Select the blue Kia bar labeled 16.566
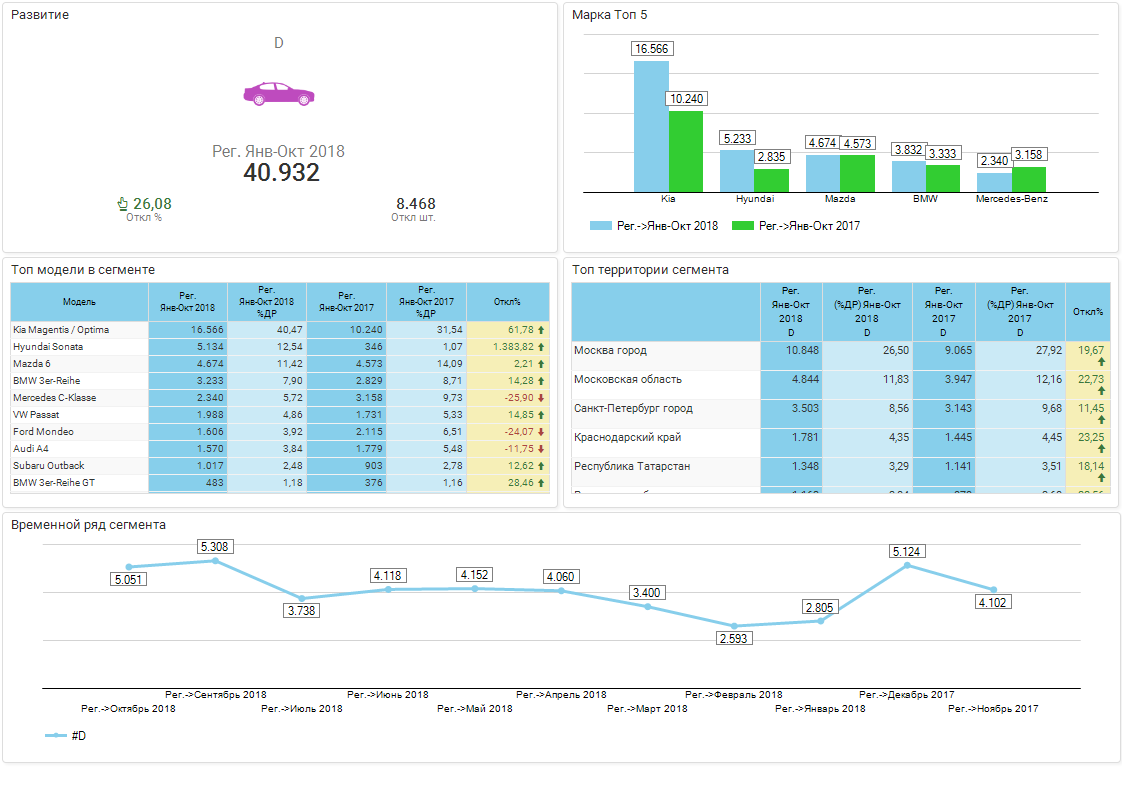This screenshot has height=793, width=1122. [651, 127]
